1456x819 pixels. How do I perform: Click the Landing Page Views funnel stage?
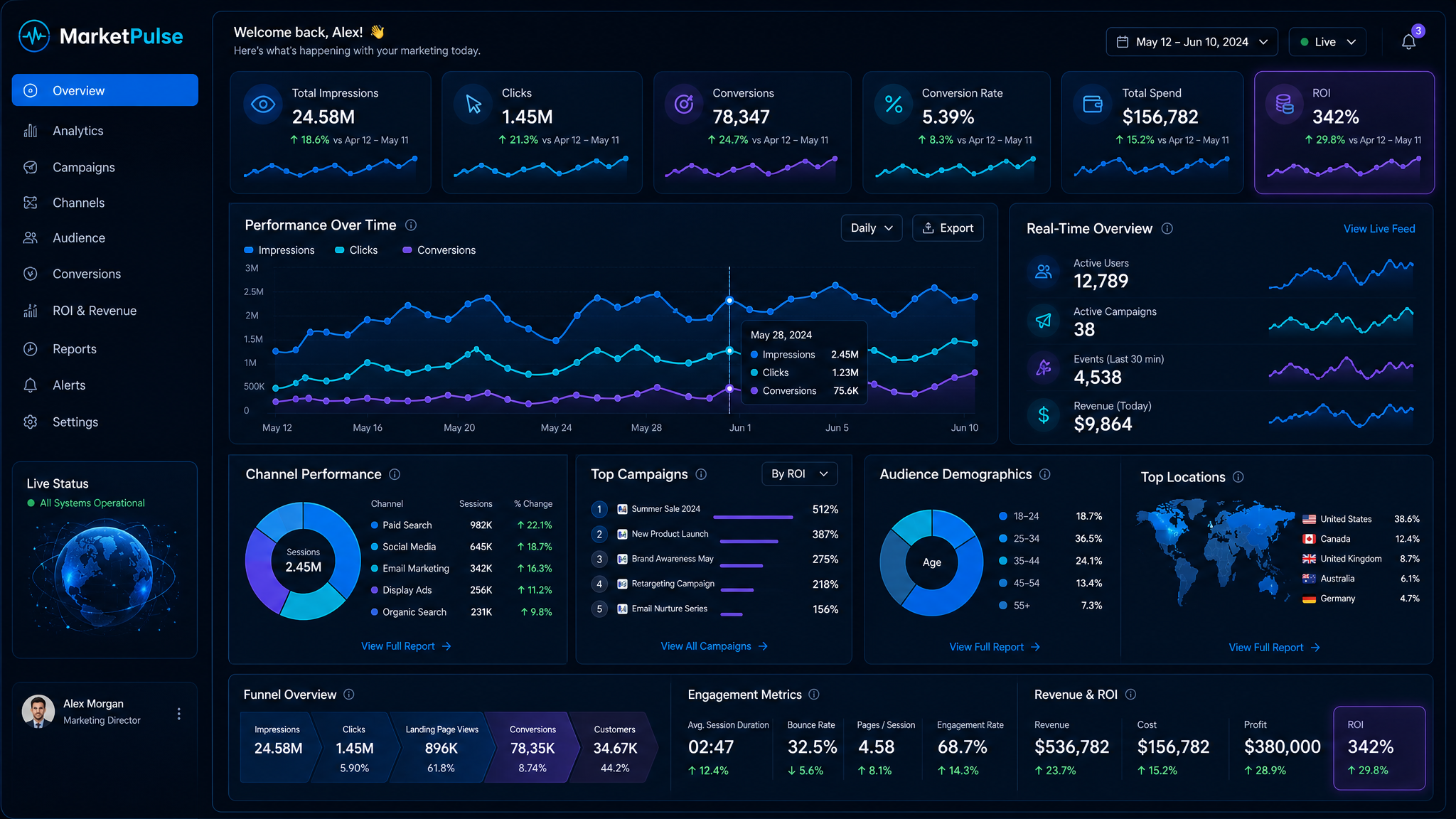[441, 748]
